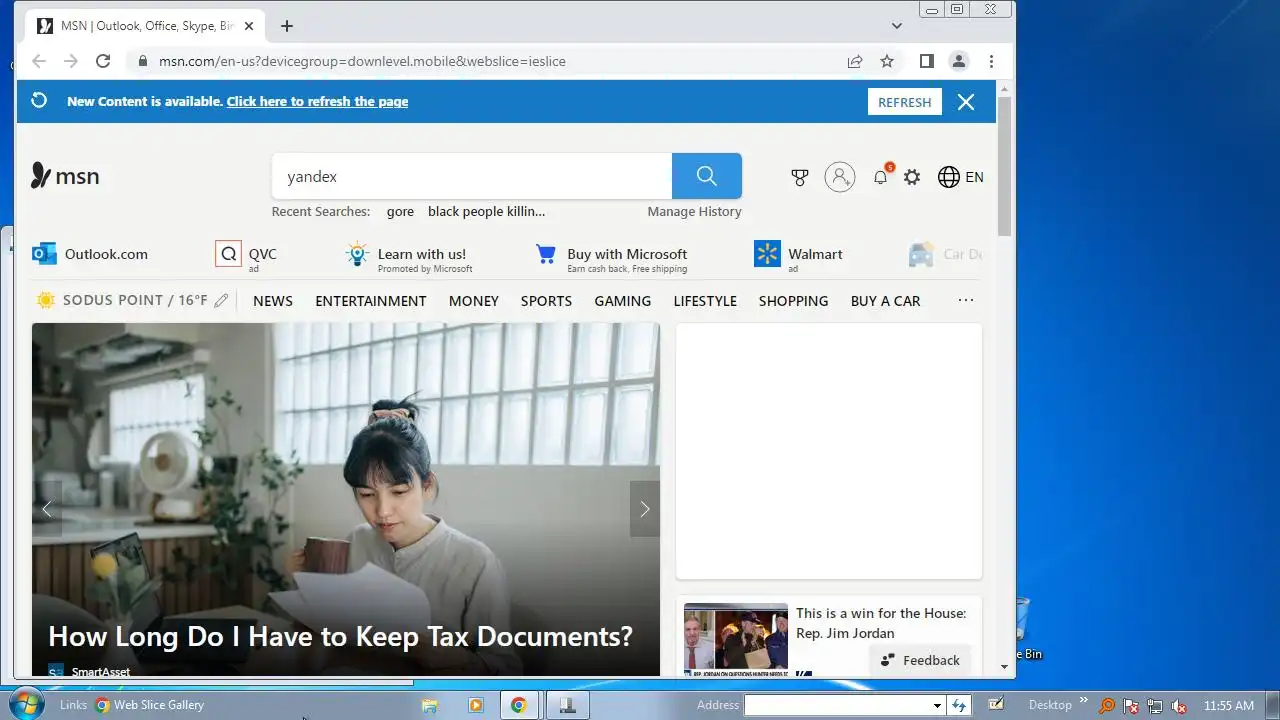Open the QVC shortcut
Viewport: 1280px width, 720px height.
246,254
